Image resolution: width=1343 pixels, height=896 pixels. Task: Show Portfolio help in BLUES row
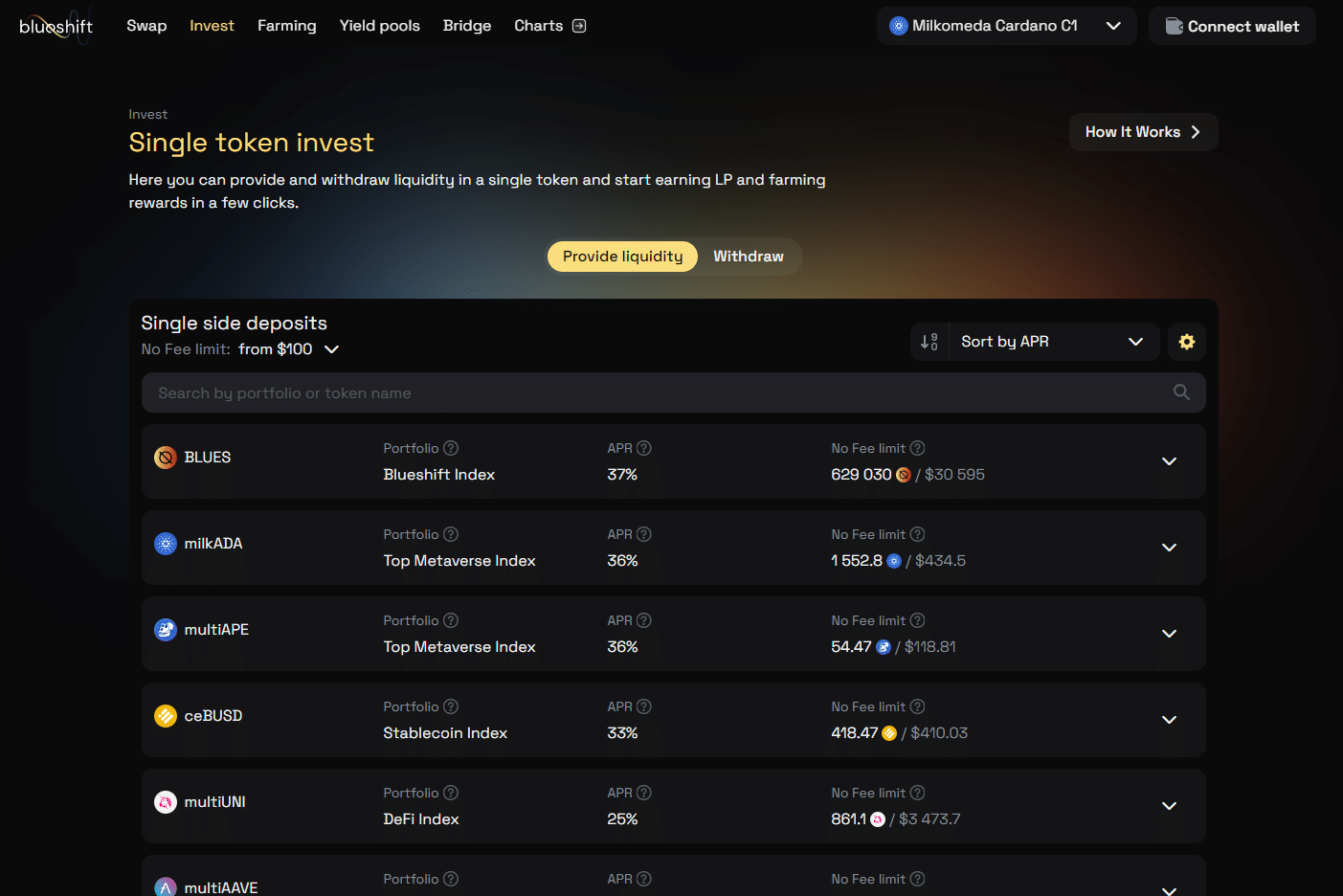point(451,448)
